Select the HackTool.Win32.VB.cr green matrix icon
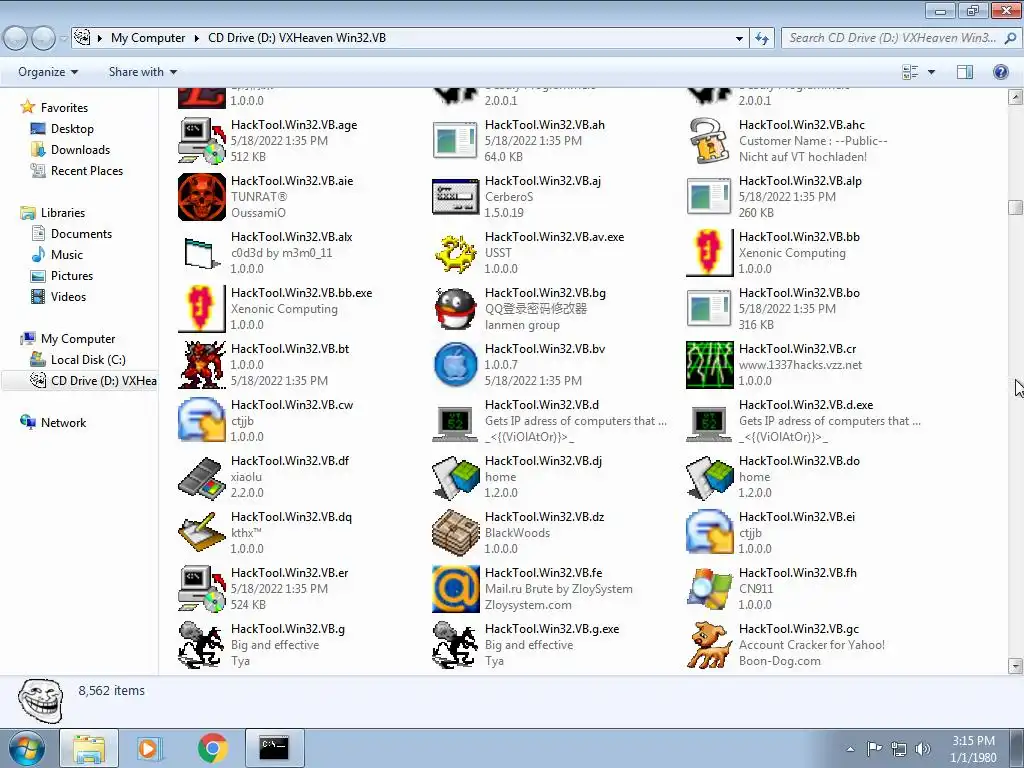This screenshot has width=1024, height=768. pyautogui.click(x=709, y=365)
